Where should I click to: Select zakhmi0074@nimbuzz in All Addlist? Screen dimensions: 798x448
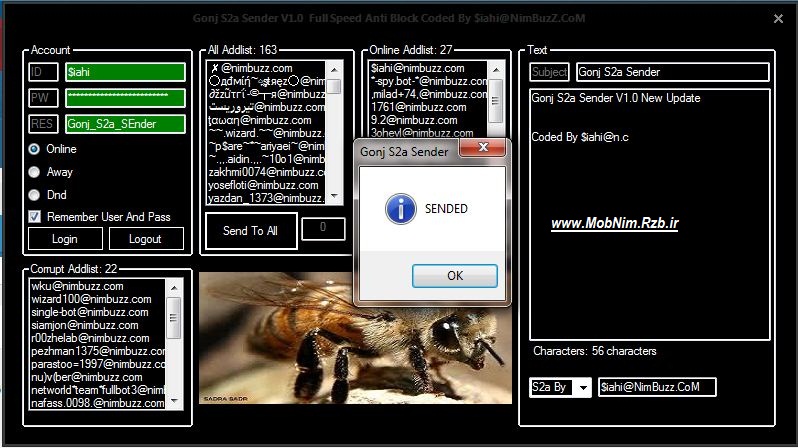(x=266, y=172)
